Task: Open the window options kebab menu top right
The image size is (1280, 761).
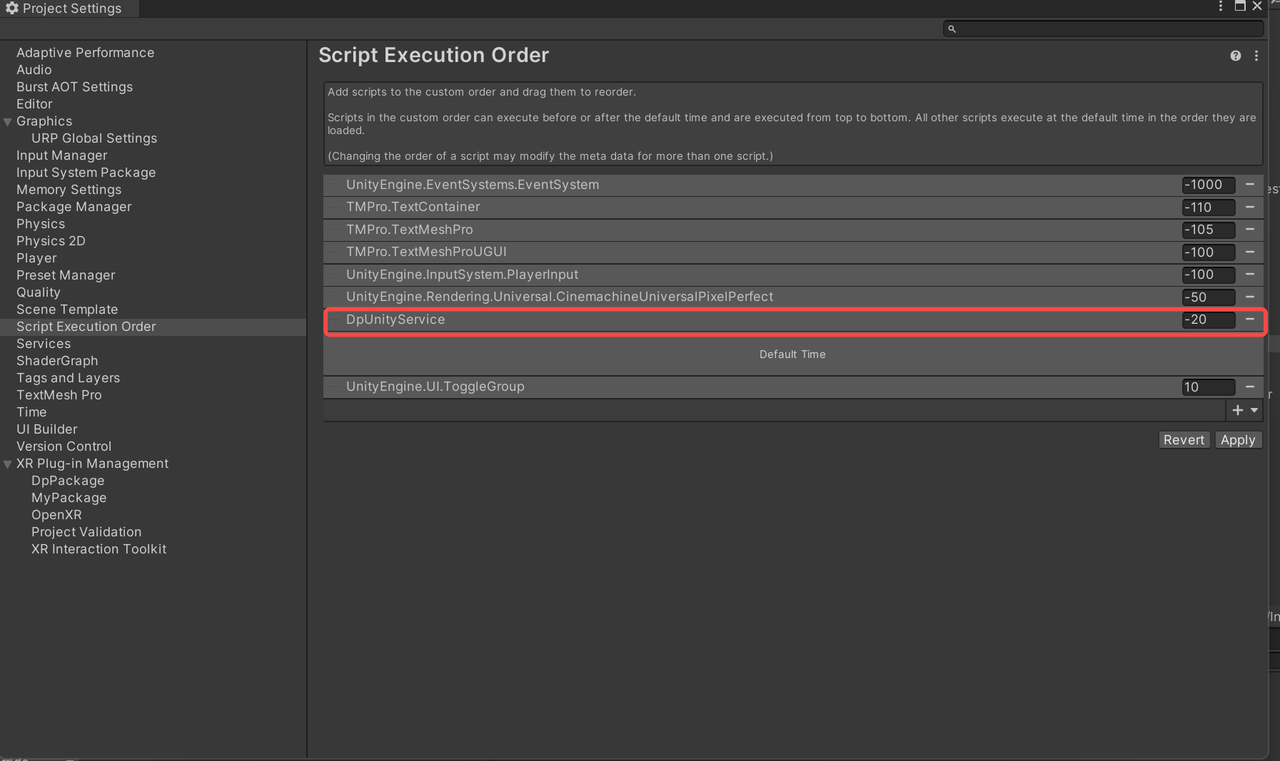Action: pos(1220,6)
